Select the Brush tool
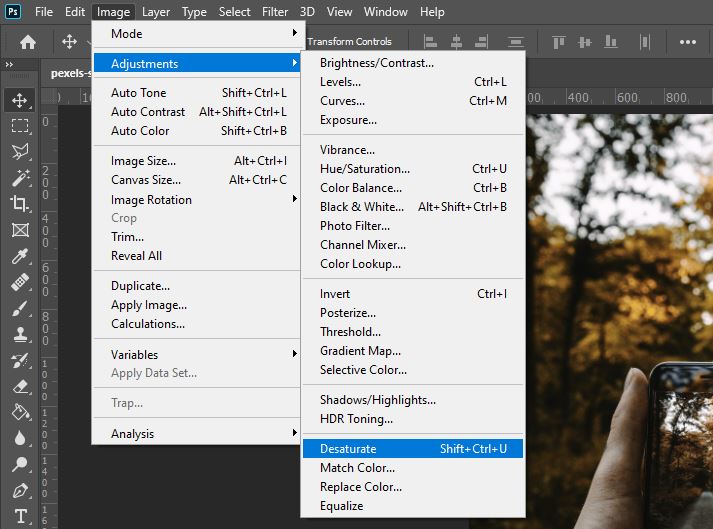713x529 pixels. (x=20, y=308)
